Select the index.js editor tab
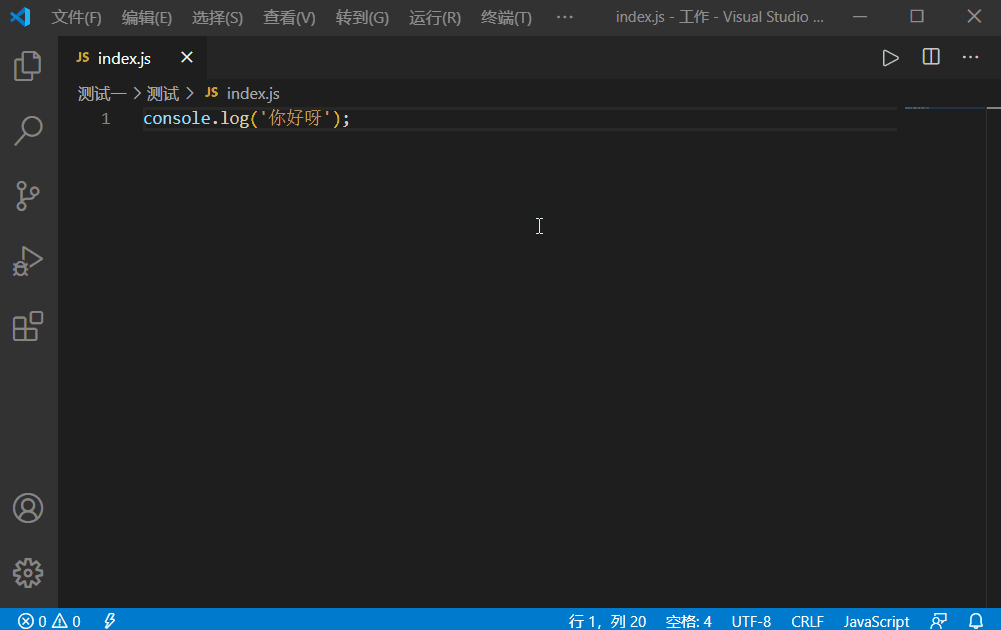Viewport: 1001px width, 630px height. tap(122, 58)
